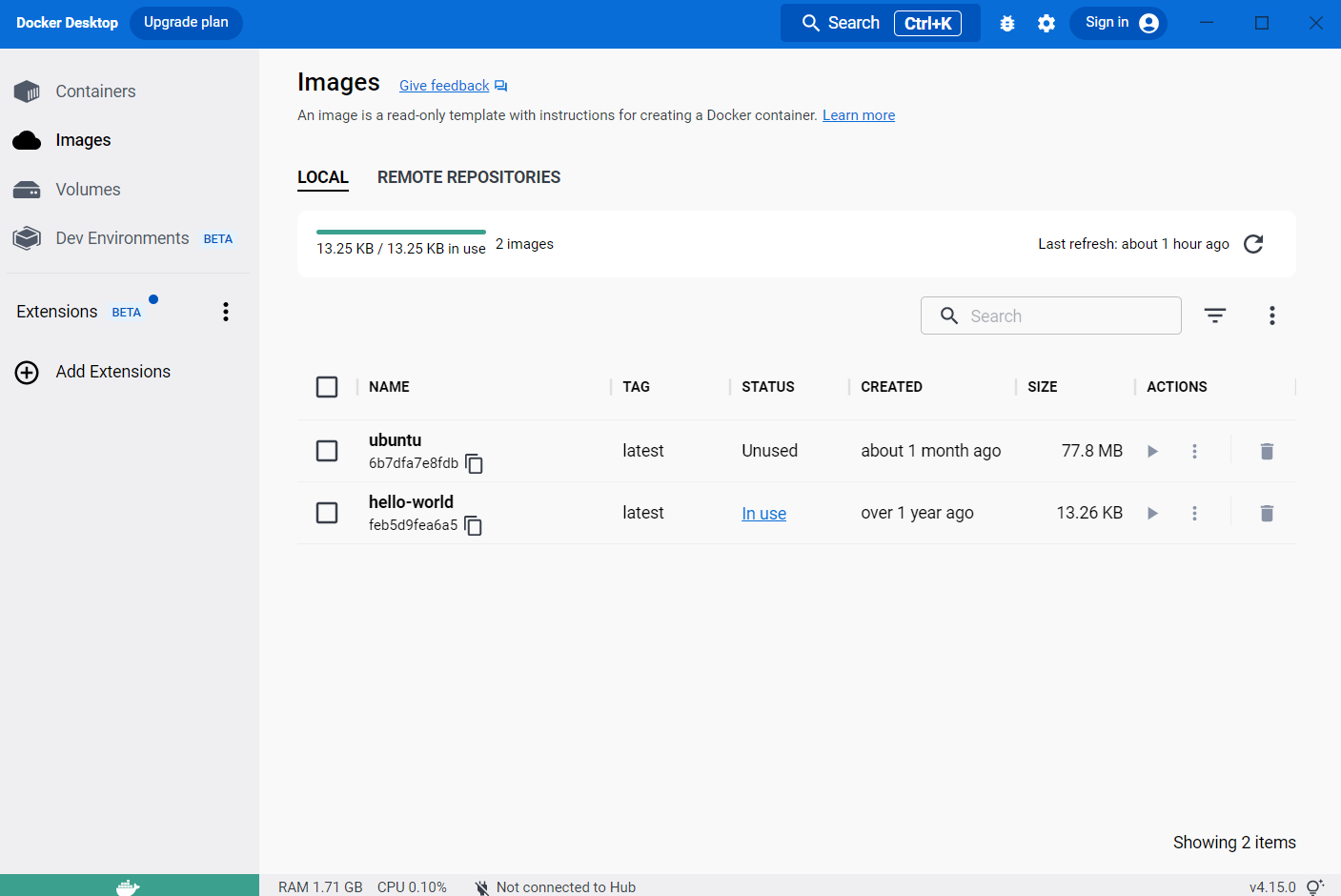Open the ubuntu image name

pos(395,440)
